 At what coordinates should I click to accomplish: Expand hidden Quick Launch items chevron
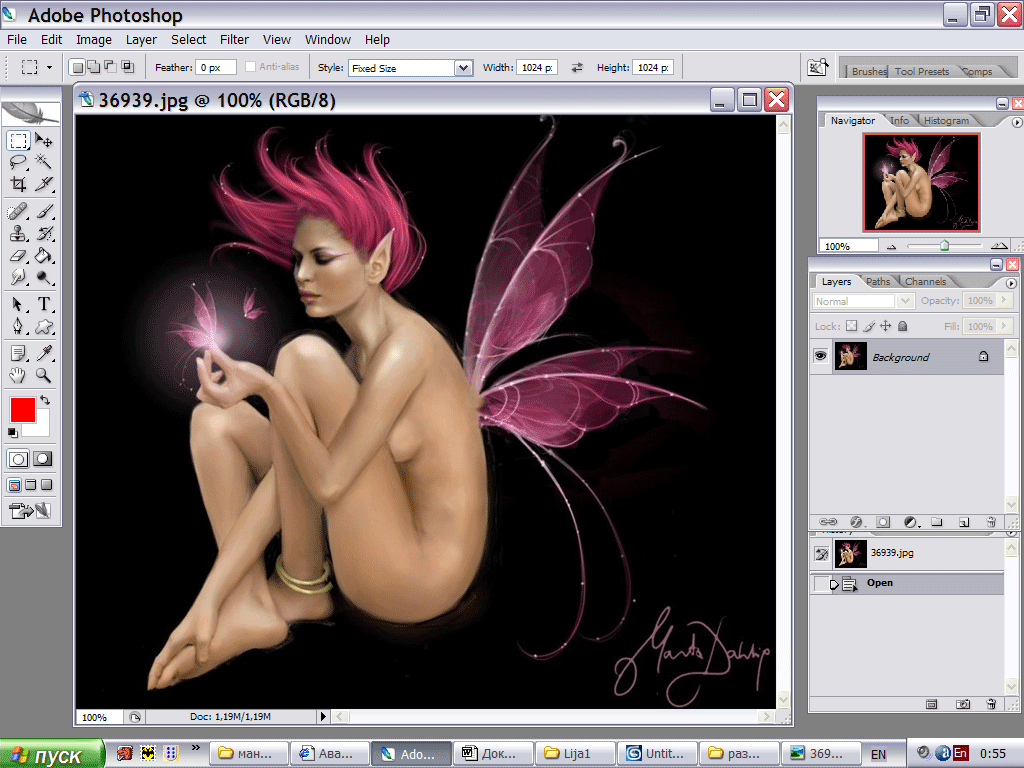pos(195,747)
